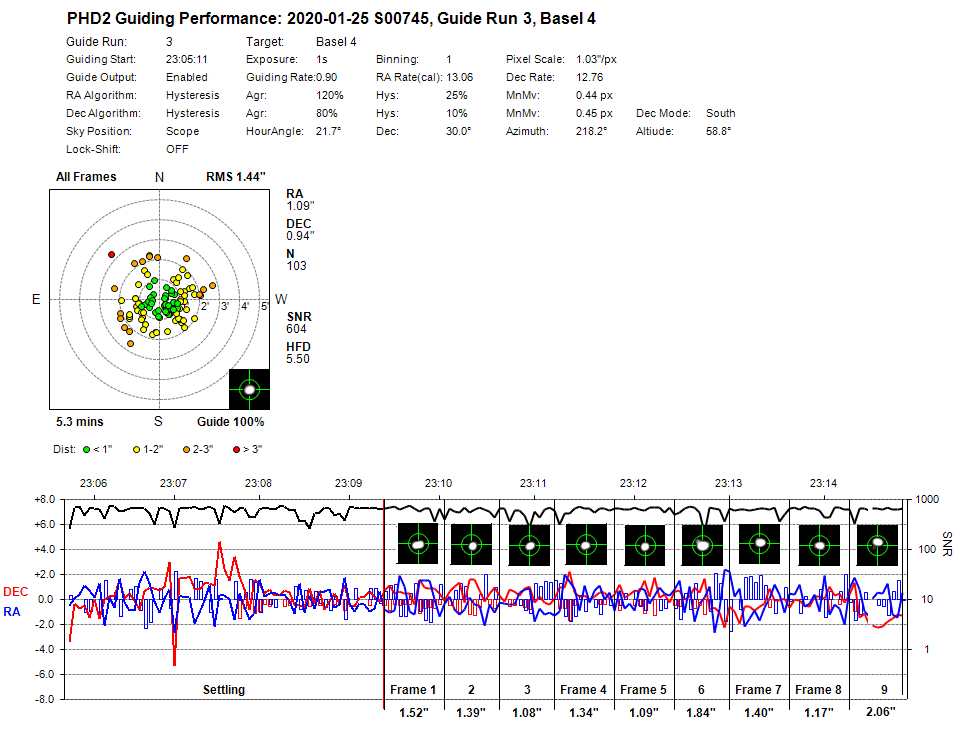Click the N count value '103'
Viewport: 960px width, 734px height.
pos(296,266)
